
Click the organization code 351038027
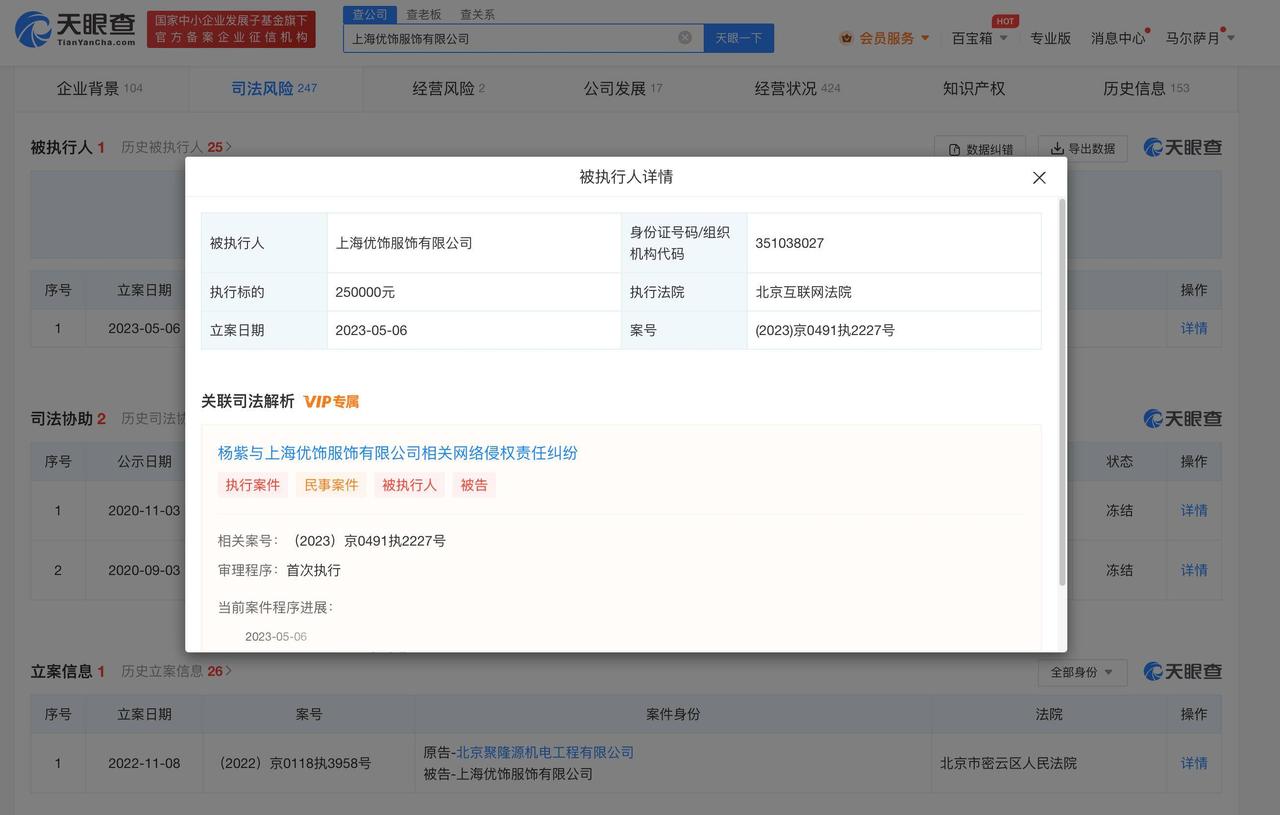790,243
